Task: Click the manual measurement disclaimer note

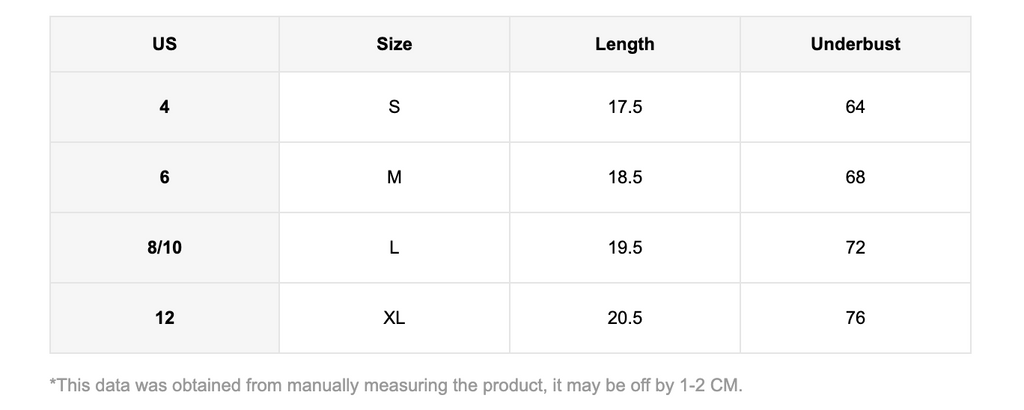Action: click(x=396, y=385)
